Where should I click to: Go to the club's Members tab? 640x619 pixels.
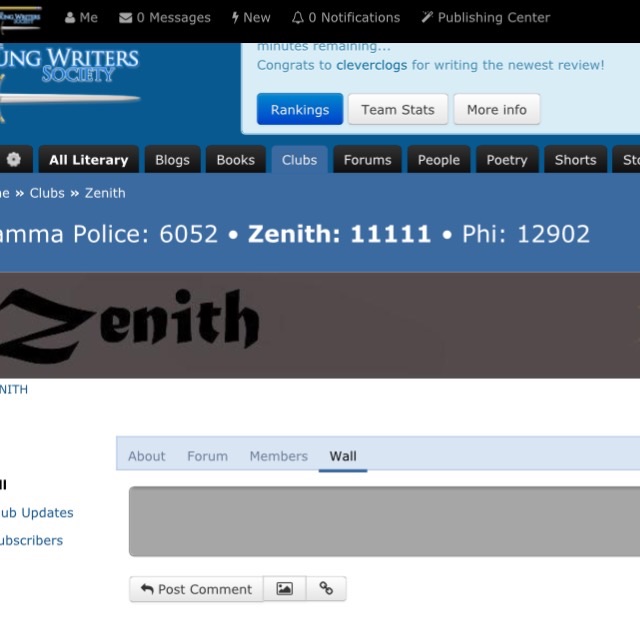[279, 456]
